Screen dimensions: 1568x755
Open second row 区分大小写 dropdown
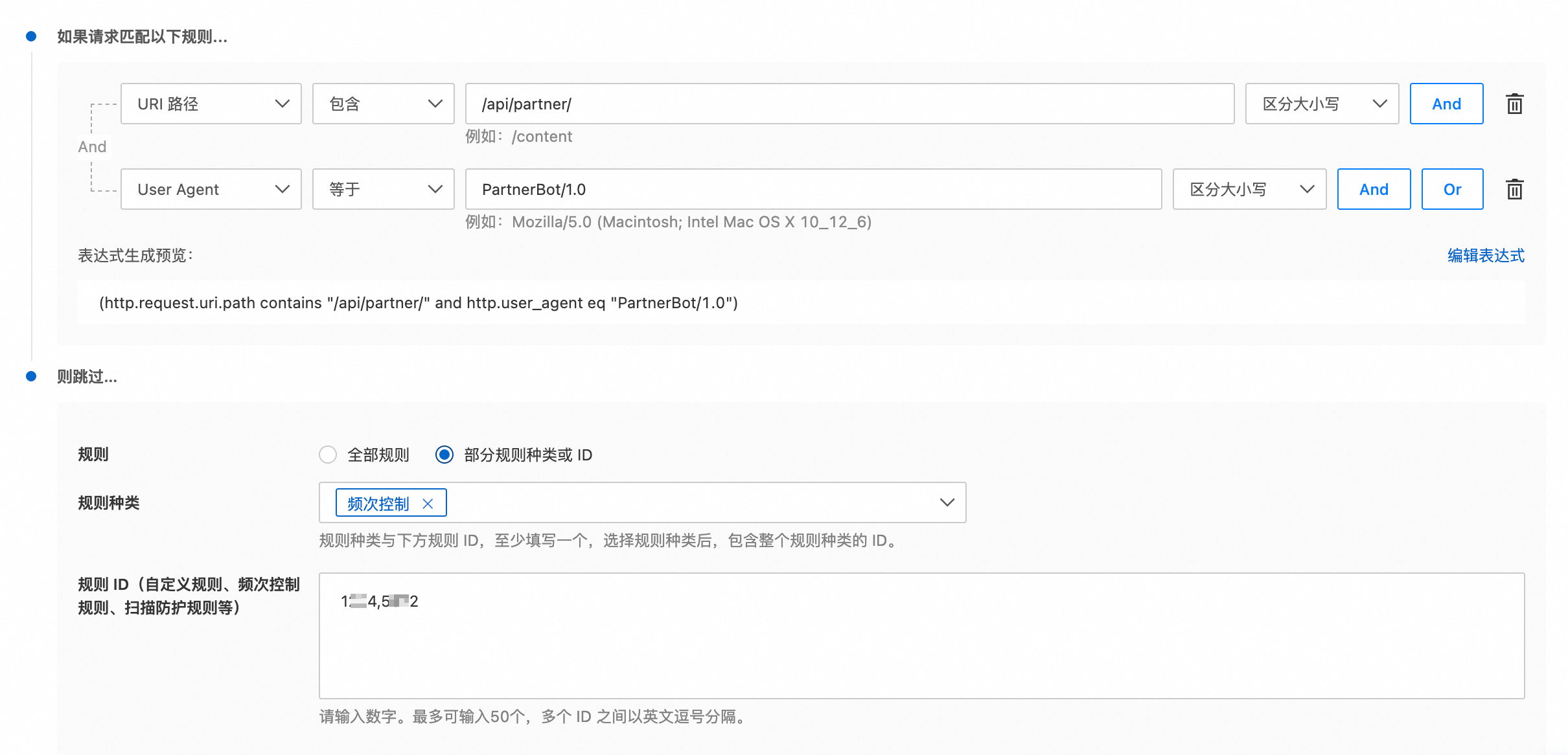(x=1249, y=189)
